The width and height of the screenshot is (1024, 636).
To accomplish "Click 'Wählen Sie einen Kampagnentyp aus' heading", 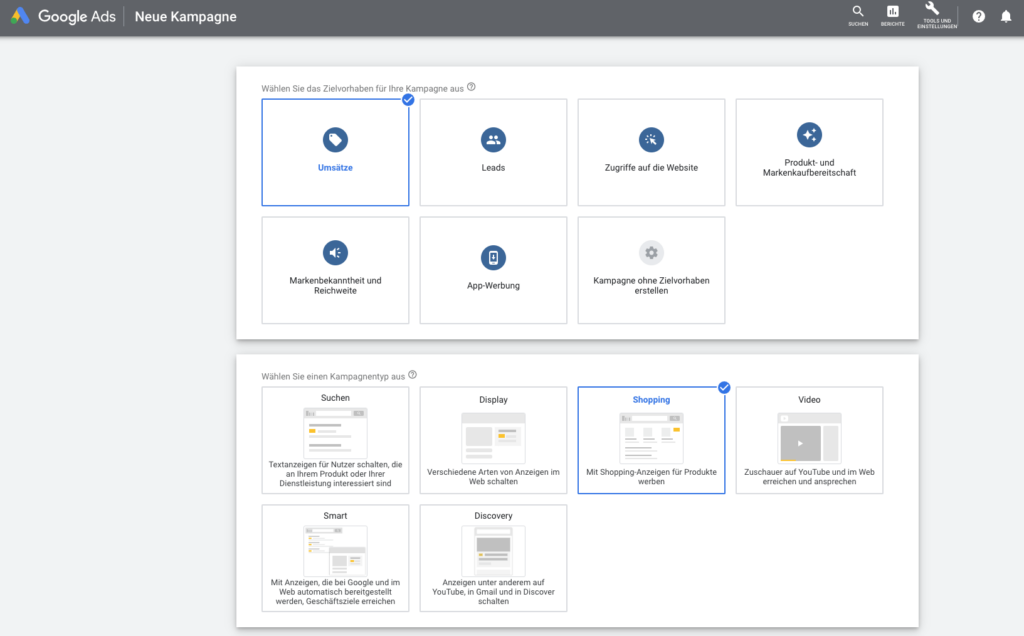I will pyautogui.click(x=333, y=376).
